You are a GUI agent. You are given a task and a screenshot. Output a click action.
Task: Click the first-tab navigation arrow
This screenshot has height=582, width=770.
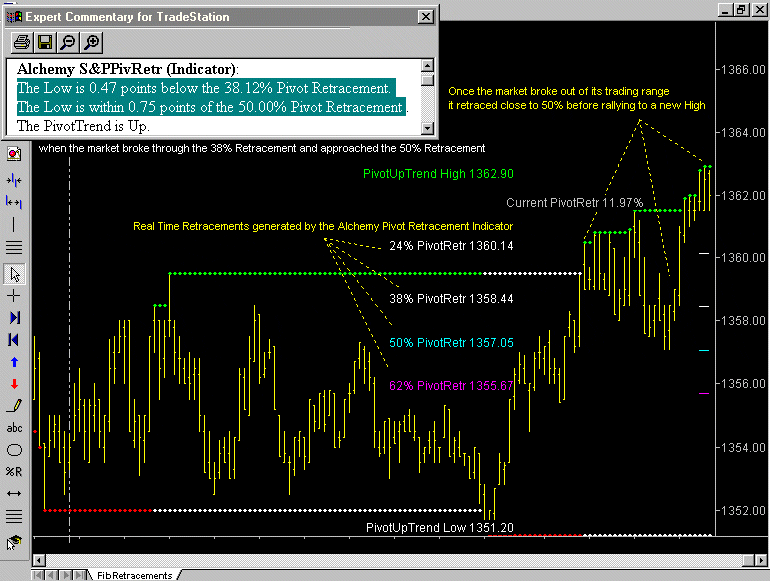(x=38, y=575)
